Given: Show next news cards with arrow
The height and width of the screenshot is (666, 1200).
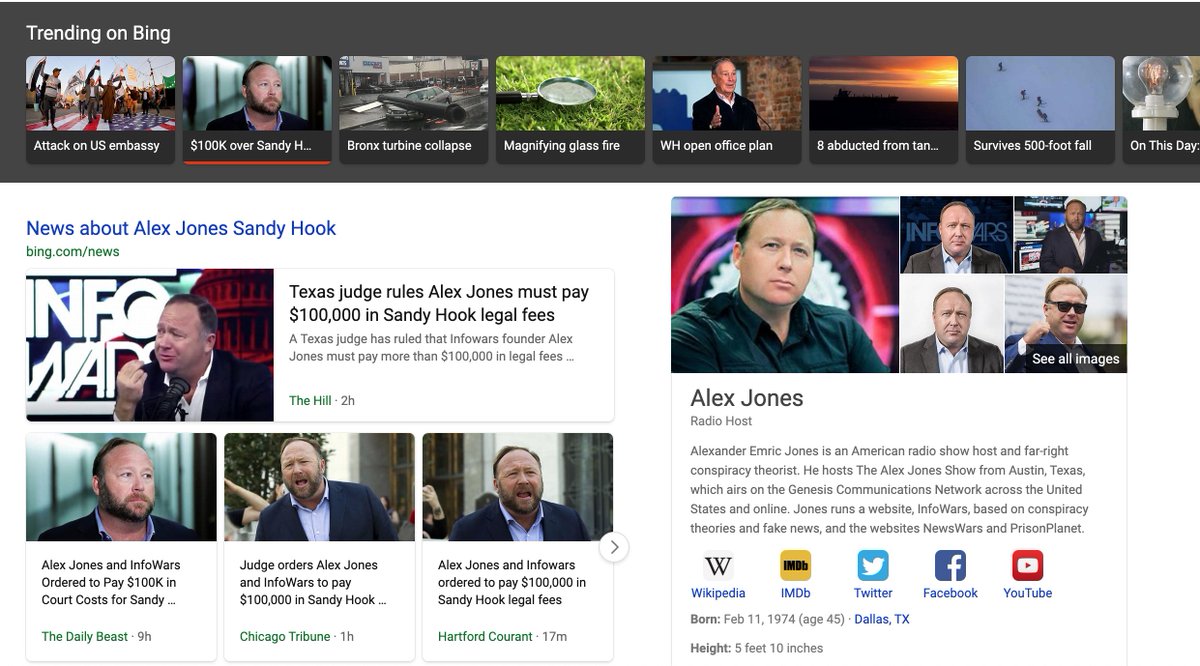Looking at the screenshot, I should 614,547.
